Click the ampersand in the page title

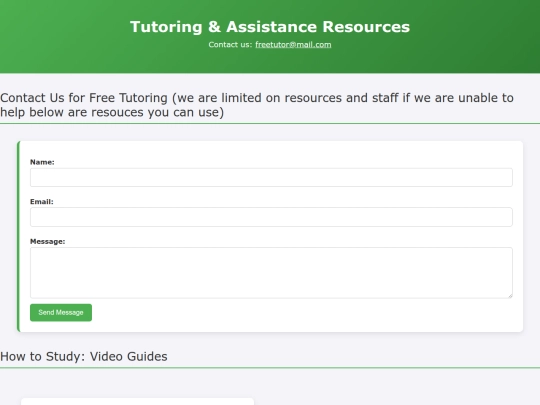(x=214, y=27)
